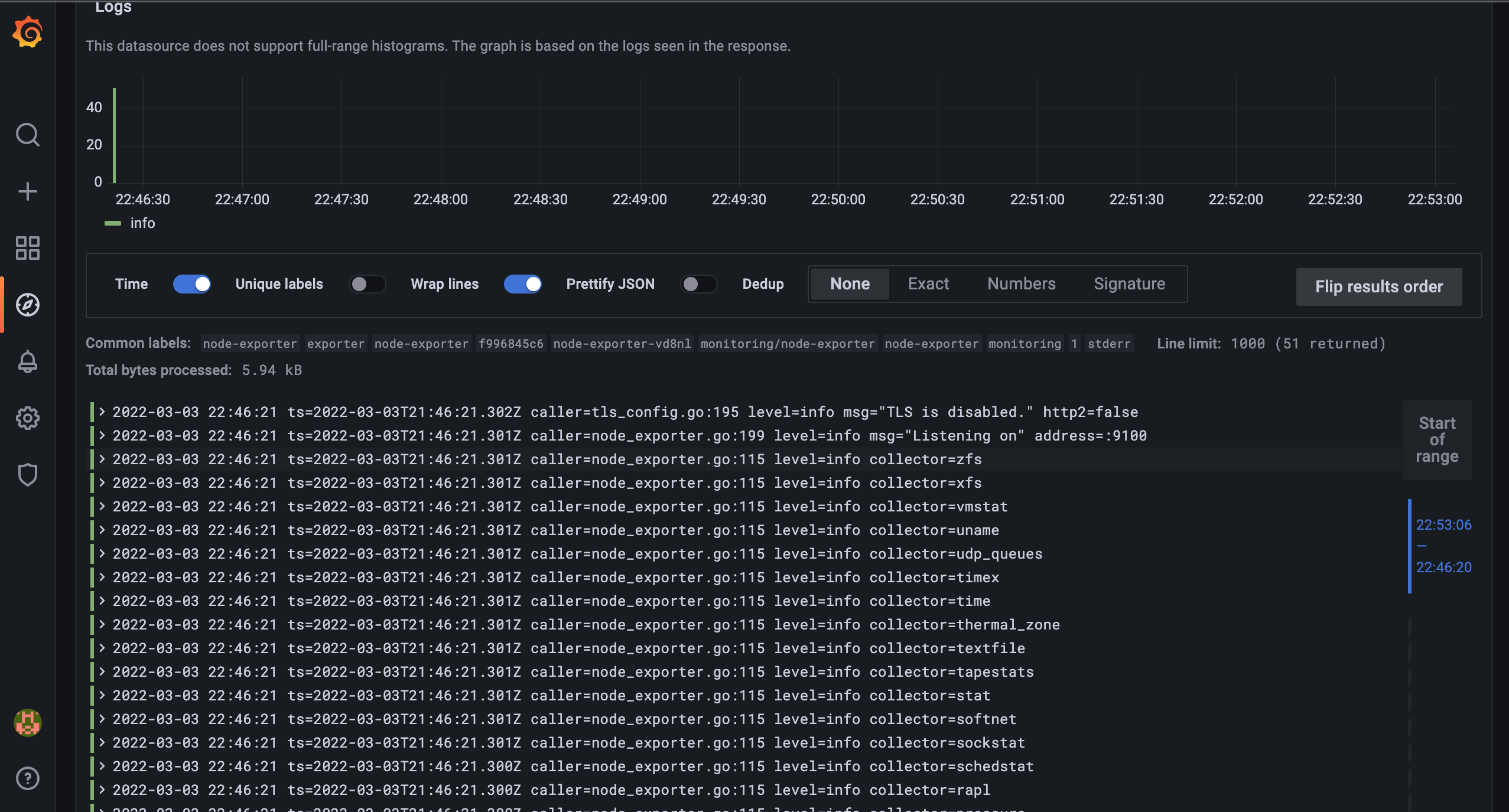Image resolution: width=1509 pixels, height=812 pixels.
Task: Toggle the Wrap lines switch on
Action: [523, 283]
